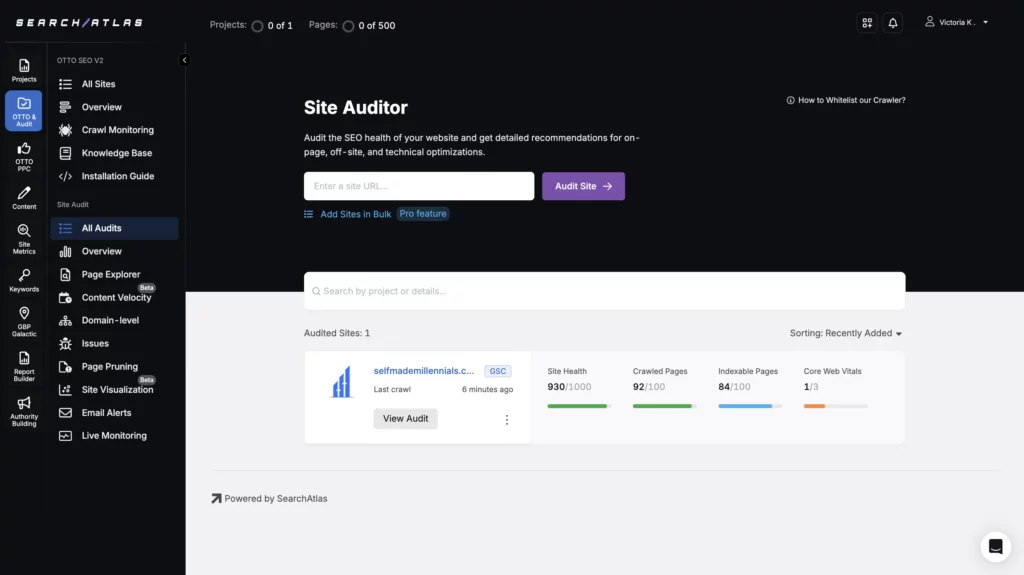The height and width of the screenshot is (575, 1024).
Task: Open the chat support widget icon
Action: 995,546
